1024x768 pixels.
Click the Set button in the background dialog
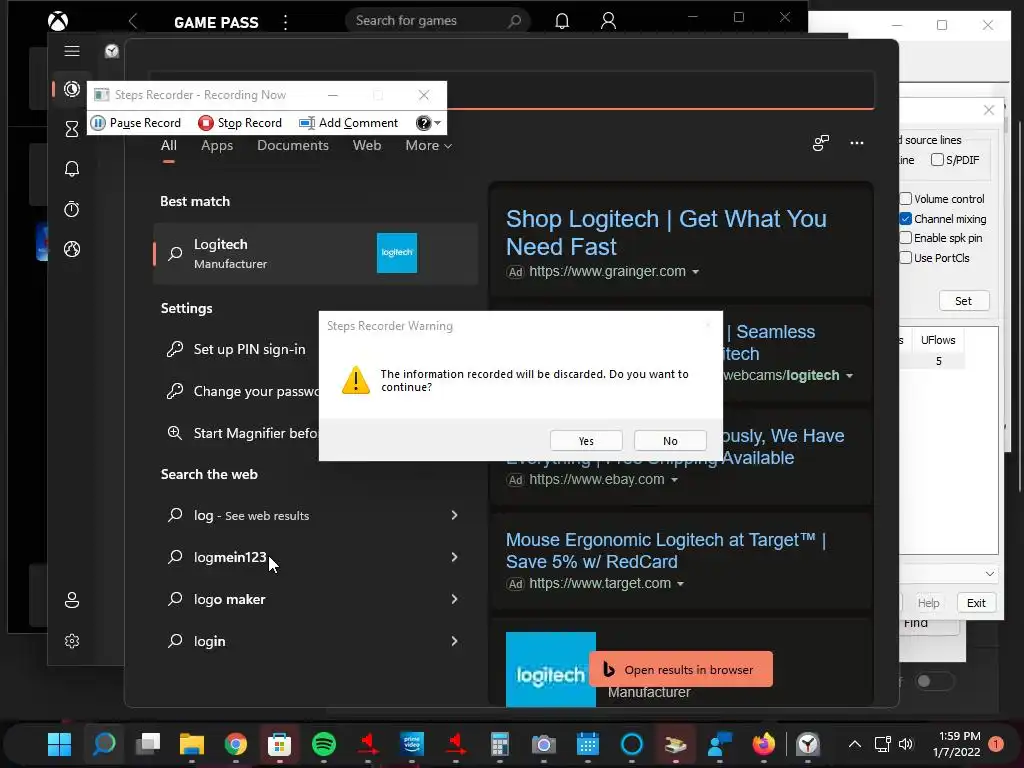963,301
